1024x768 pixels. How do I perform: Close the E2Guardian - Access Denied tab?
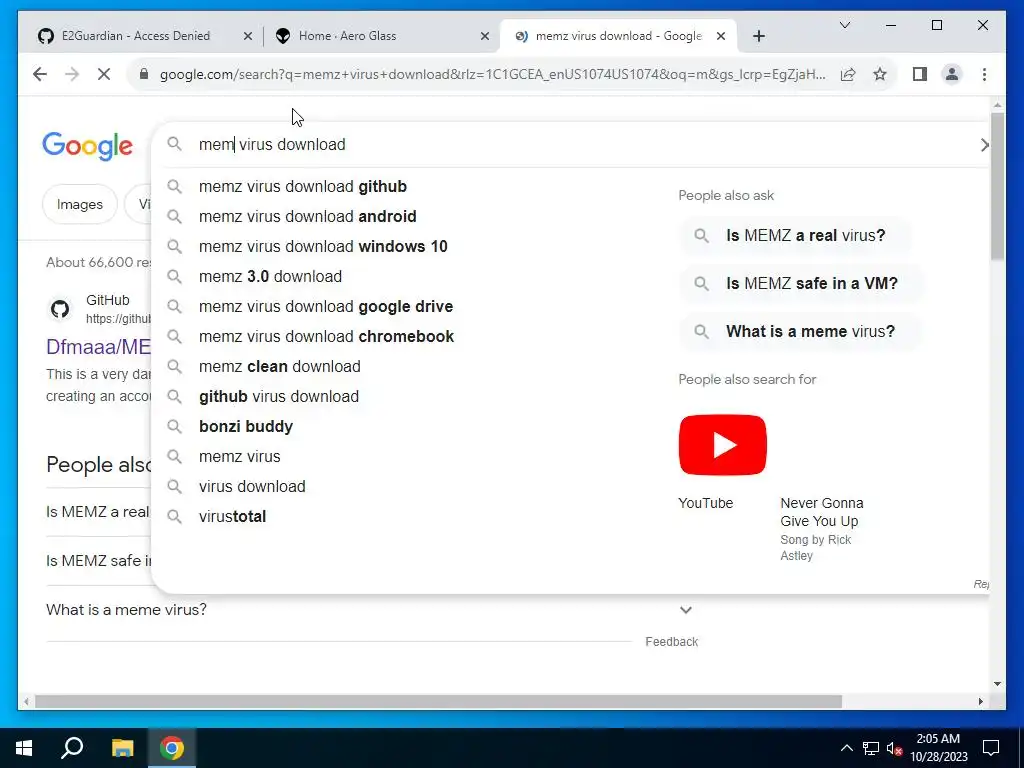(248, 36)
